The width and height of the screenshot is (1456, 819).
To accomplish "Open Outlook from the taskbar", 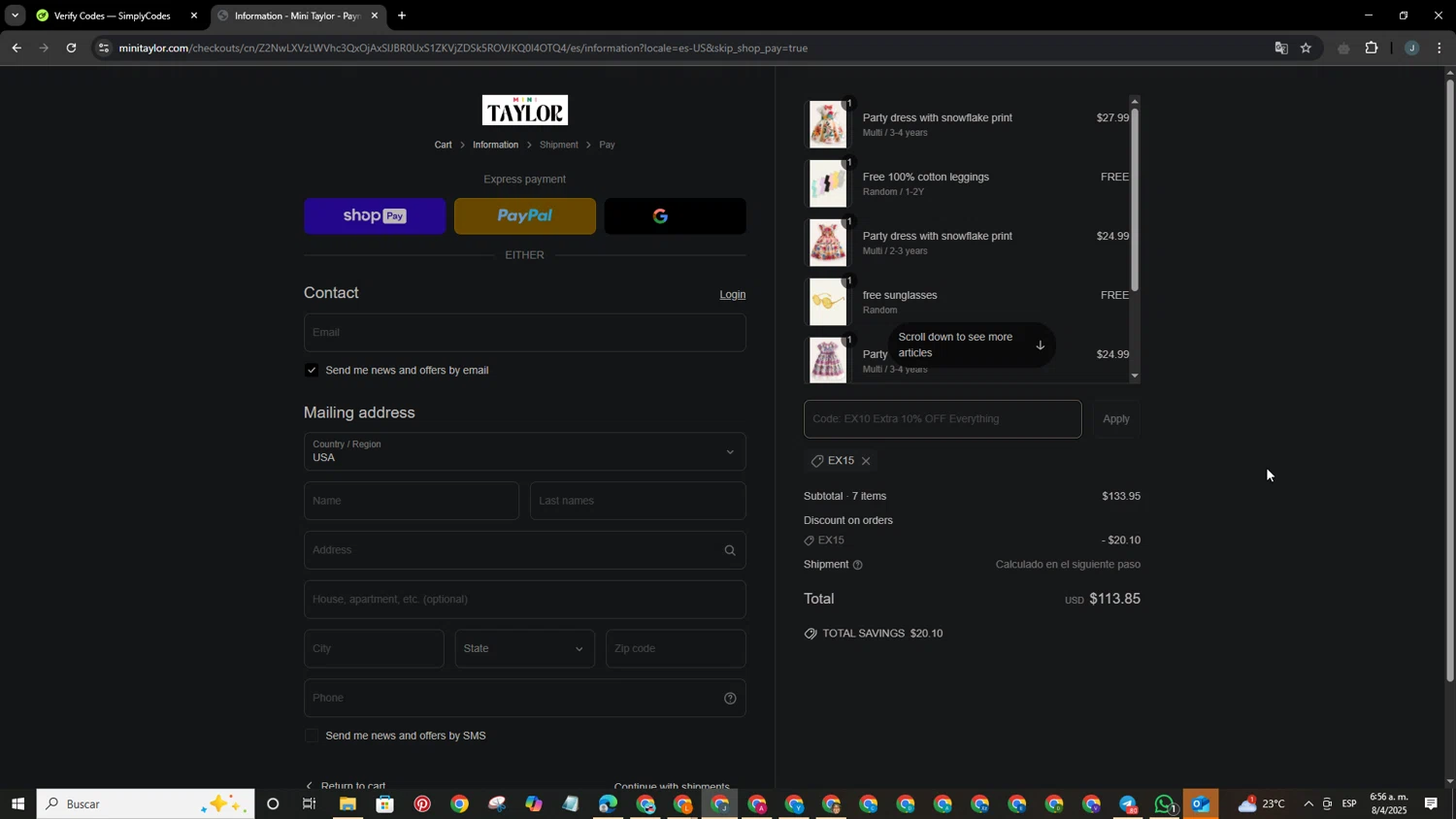I will [x=1201, y=803].
